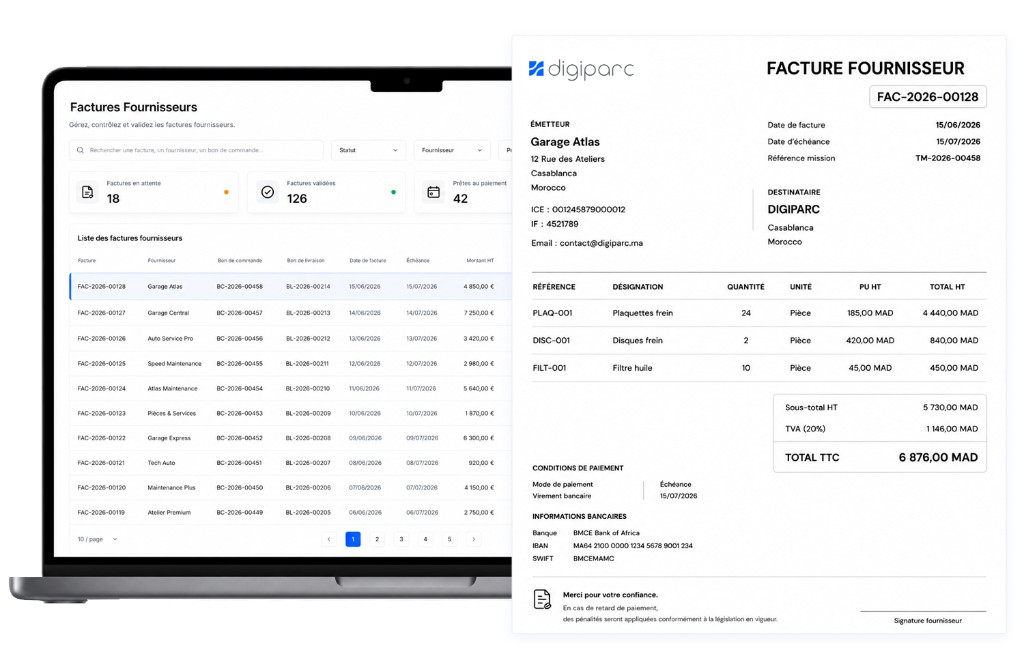Viewport: 1024px width, 669px height.
Task: Select page 3 in pagination
Action: tap(401, 540)
